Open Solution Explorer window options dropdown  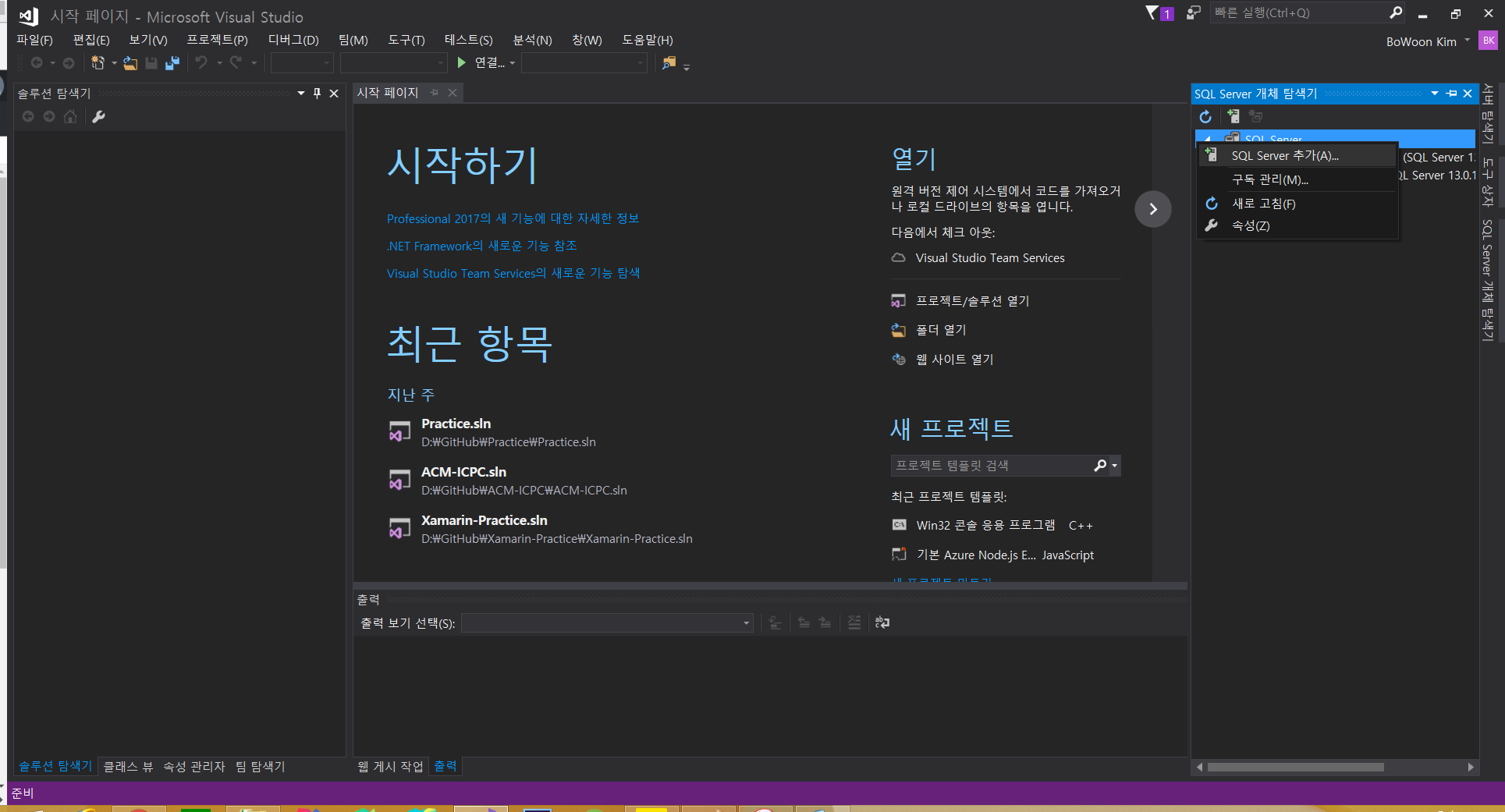301,93
